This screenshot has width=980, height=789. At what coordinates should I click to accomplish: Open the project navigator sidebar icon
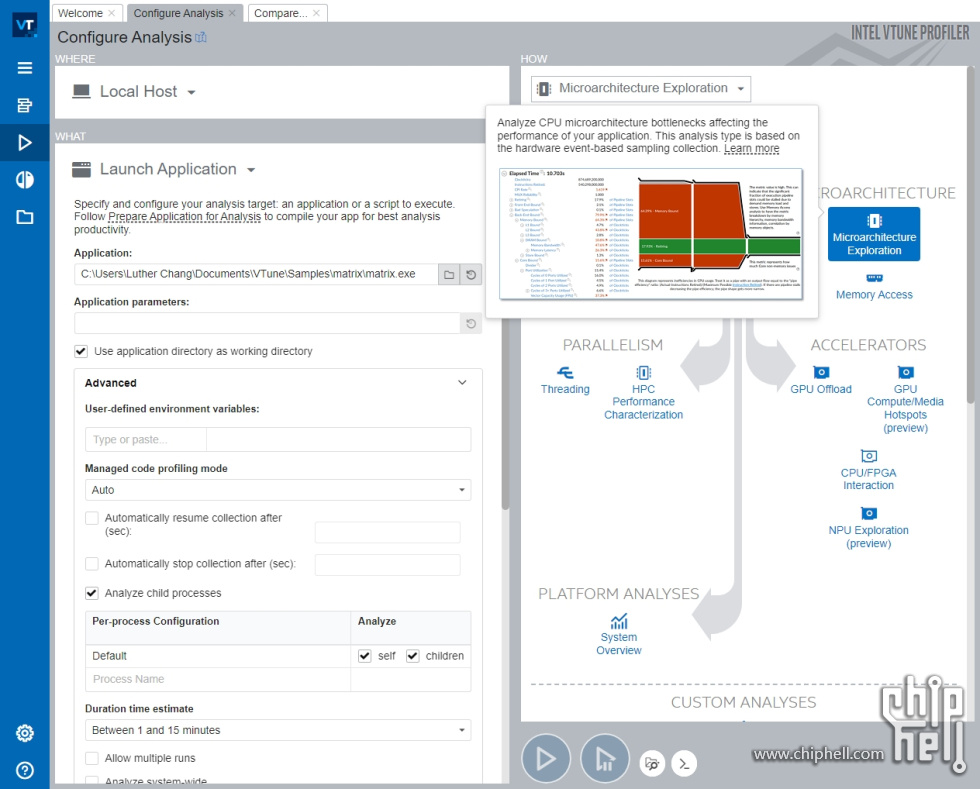click(x=24, y=105)
